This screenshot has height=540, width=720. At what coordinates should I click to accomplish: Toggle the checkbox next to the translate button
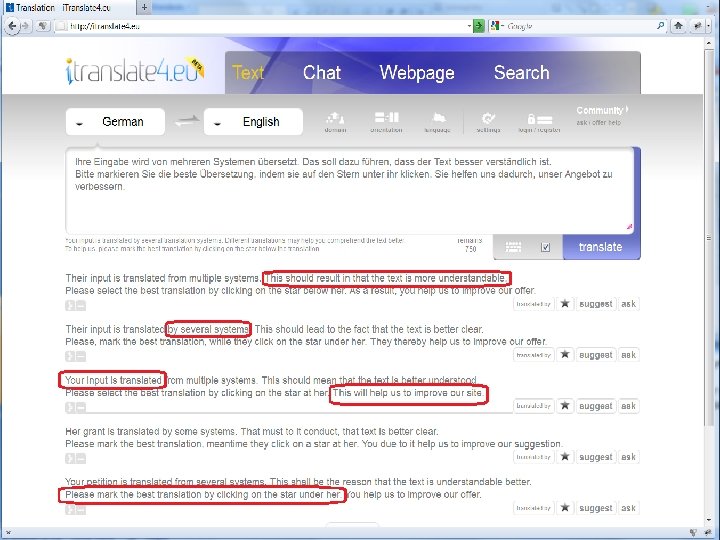pos(546,247)
